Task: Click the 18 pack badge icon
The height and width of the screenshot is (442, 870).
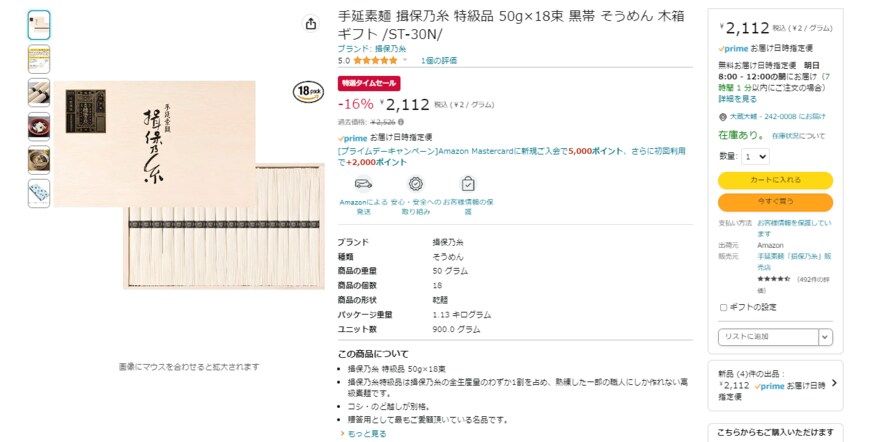Action: point(306,91)
